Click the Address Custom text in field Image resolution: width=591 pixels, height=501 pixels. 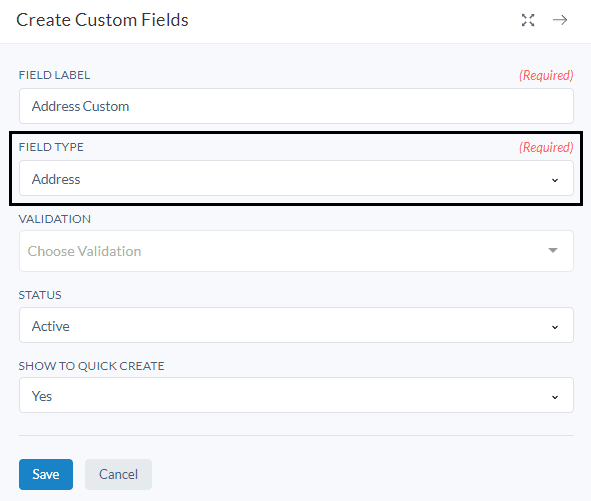click(x=80, y=106)
